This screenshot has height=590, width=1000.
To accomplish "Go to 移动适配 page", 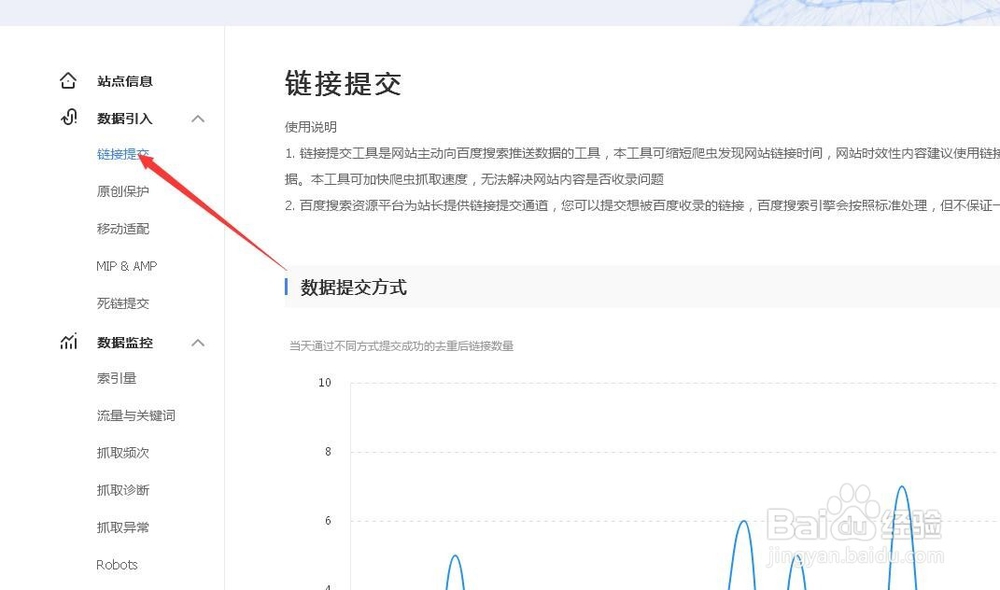I will (x=122, y=228).
